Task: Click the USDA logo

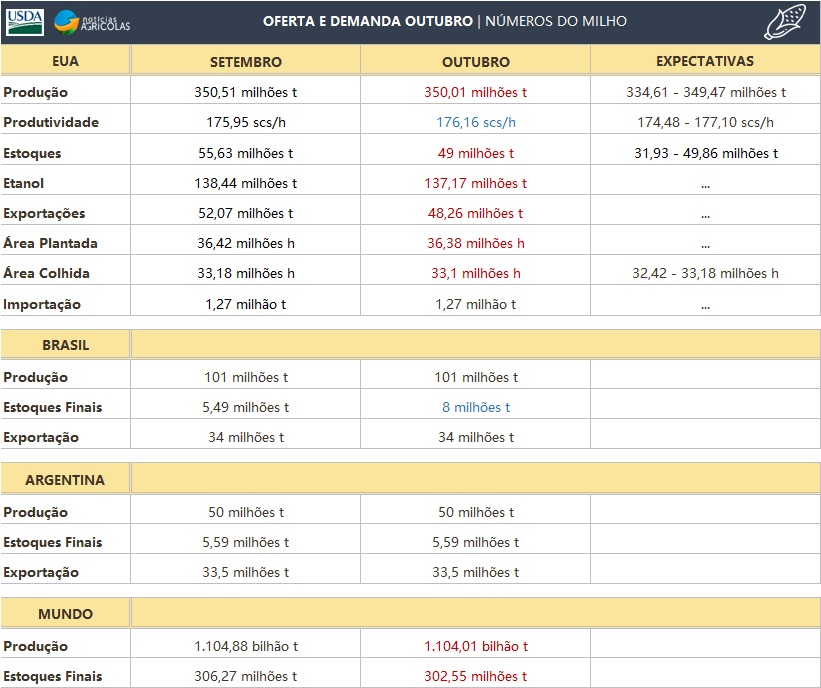Action: pos(24,21)
